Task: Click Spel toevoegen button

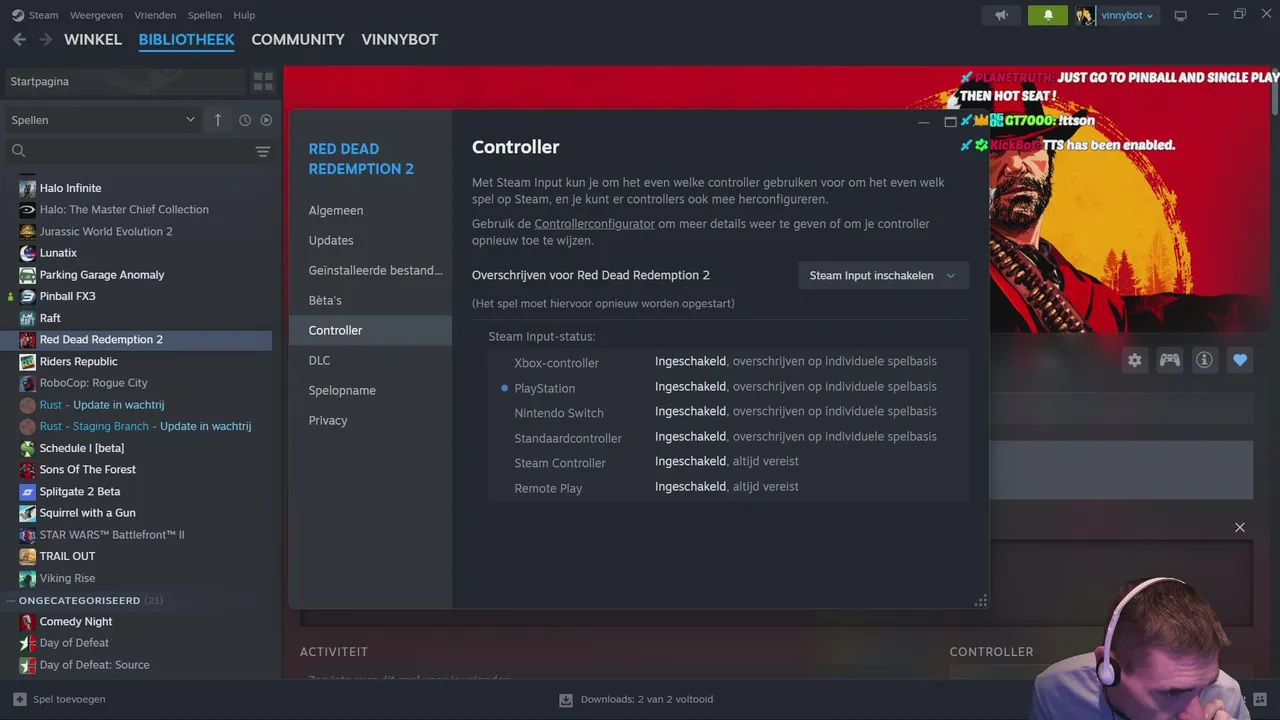Action: pyautogui.click(x=59, y=699)
